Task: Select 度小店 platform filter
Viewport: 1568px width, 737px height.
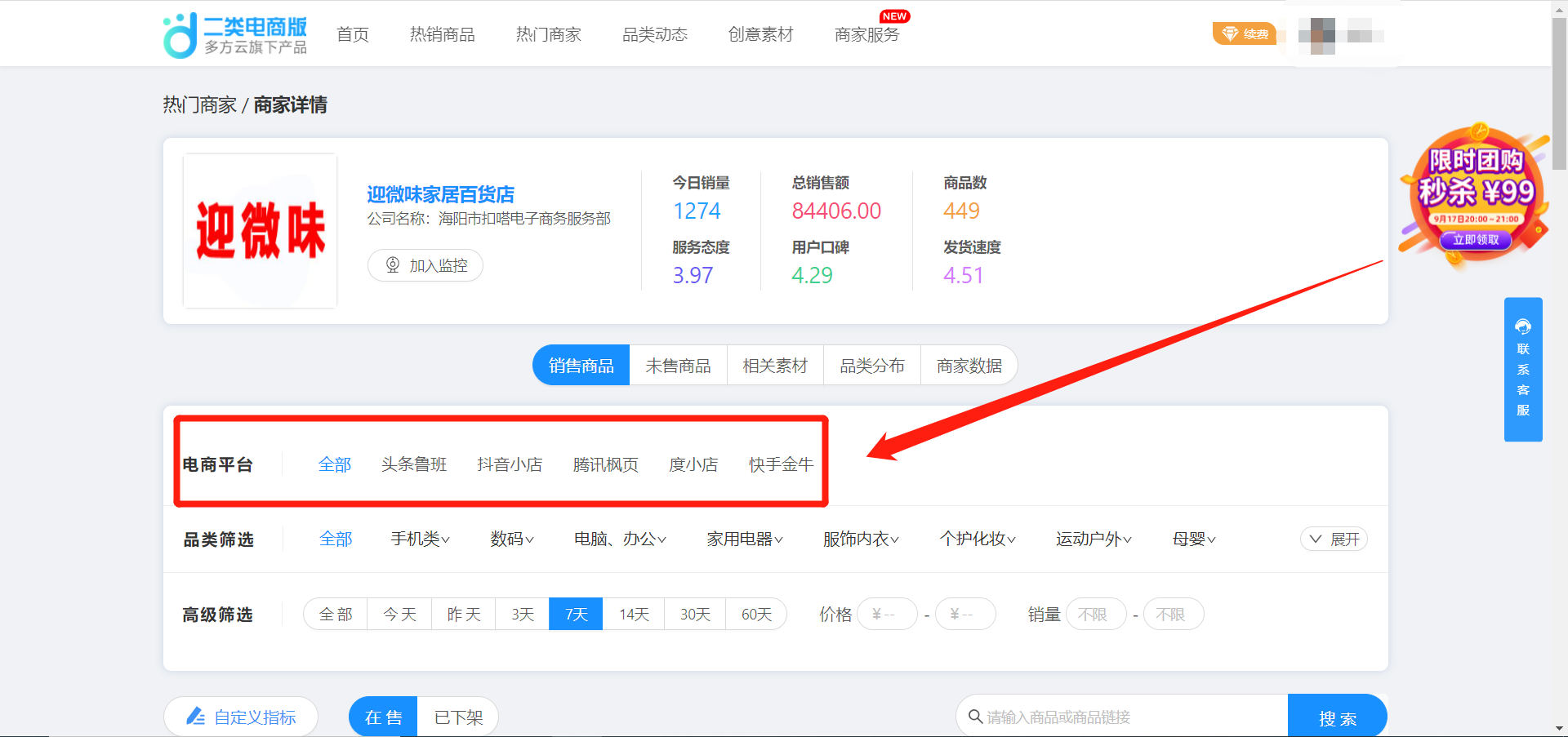Action: pos(693,464)
